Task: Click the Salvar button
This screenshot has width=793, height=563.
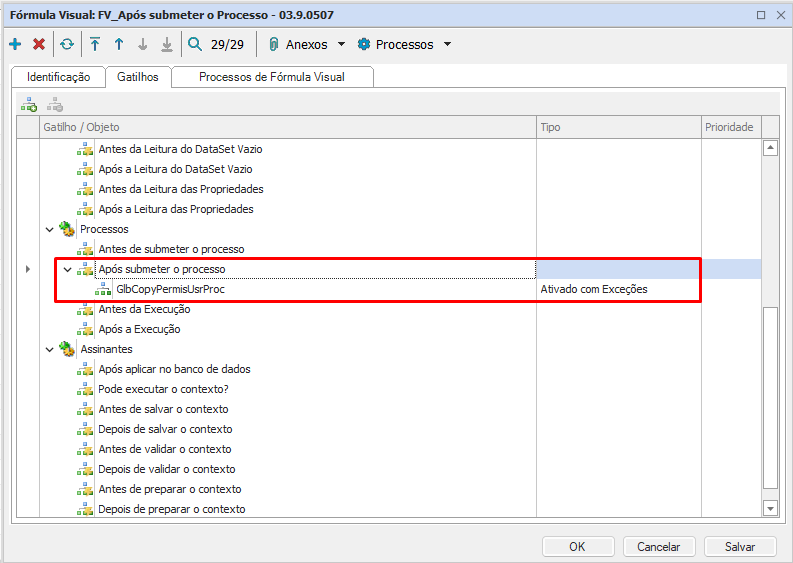Action: 740,547
